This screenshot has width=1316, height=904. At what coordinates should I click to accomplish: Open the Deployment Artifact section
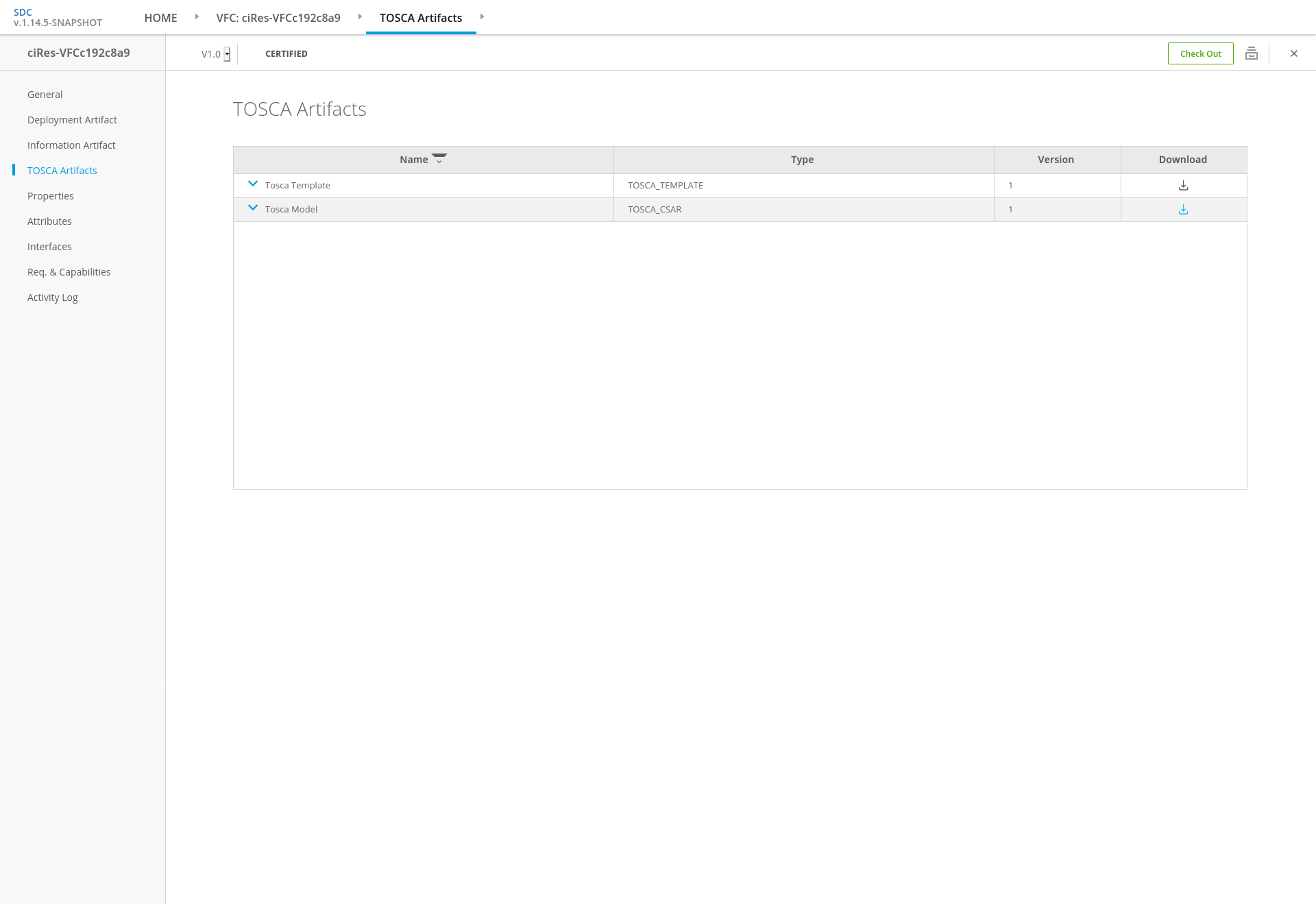click(72, 120)
